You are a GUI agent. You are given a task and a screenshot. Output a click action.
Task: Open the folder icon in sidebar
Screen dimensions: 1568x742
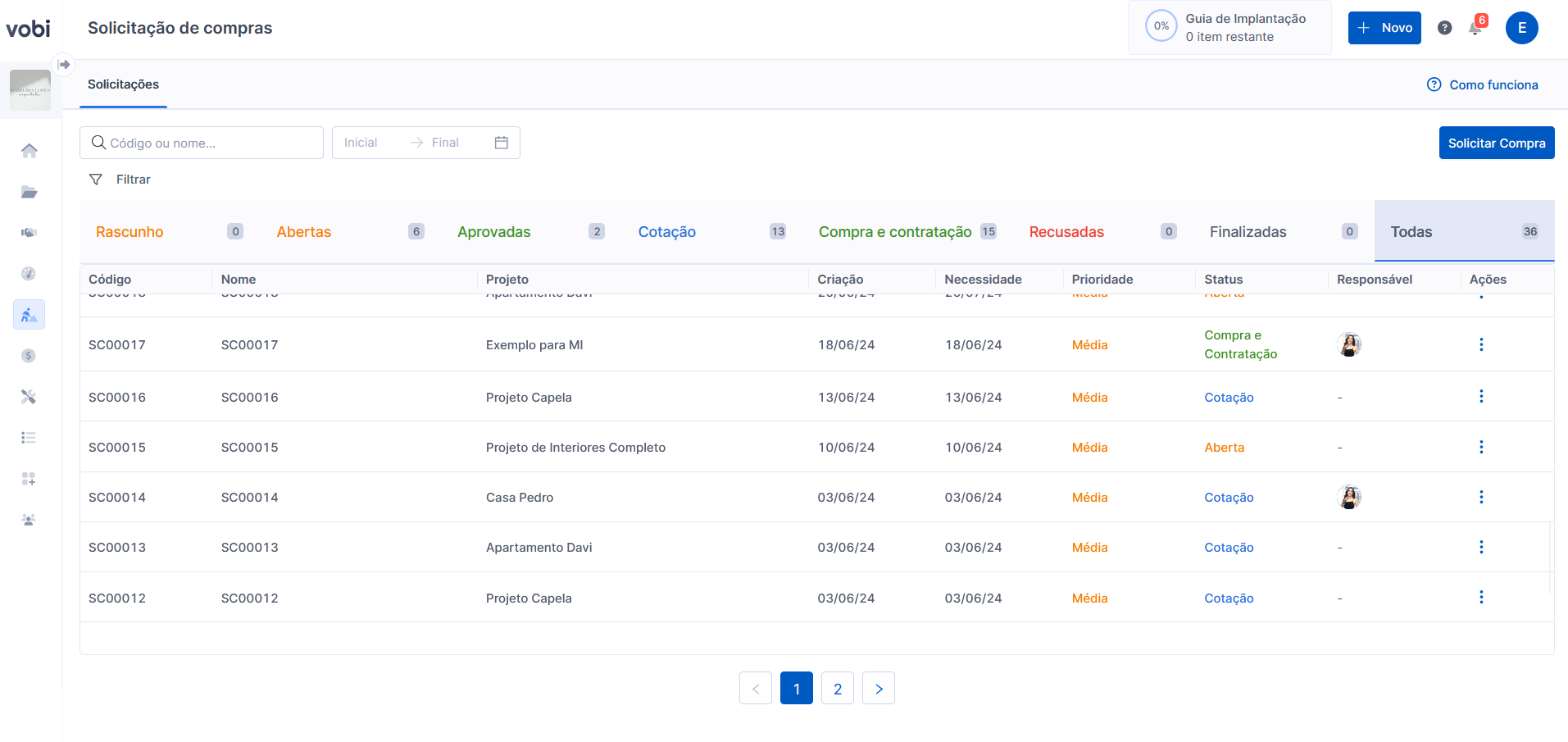(x=30, y=192)
